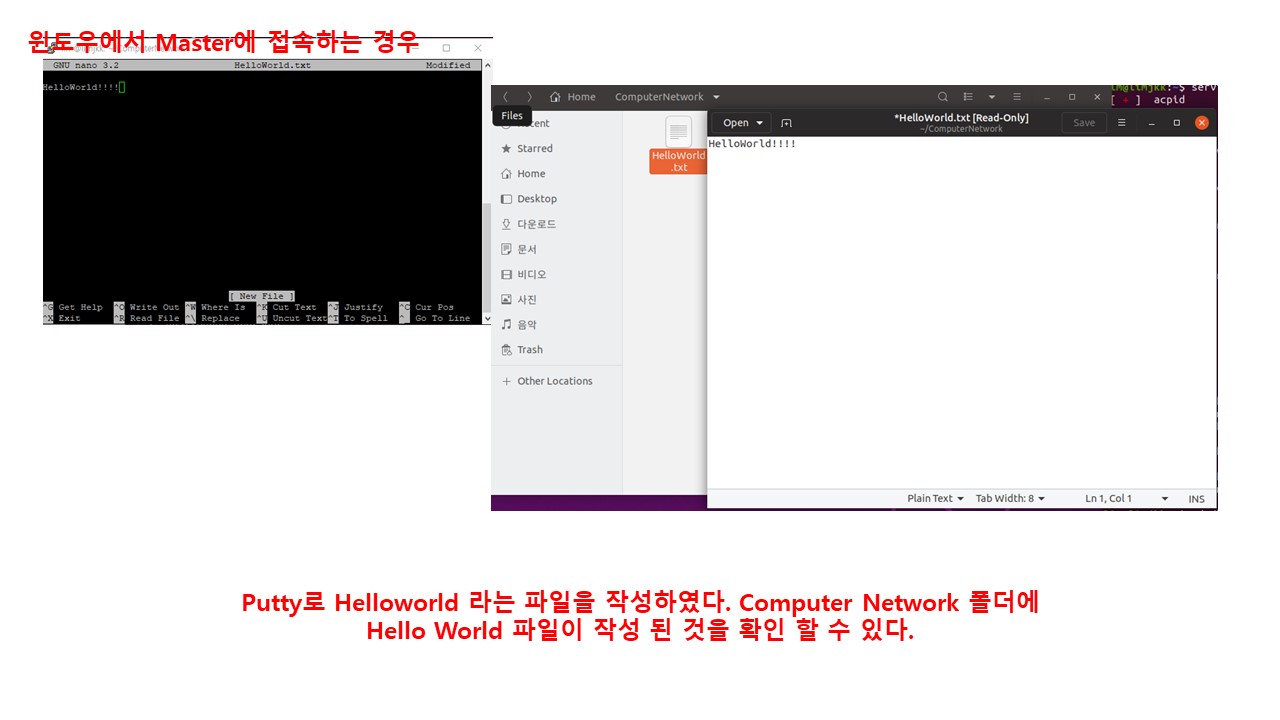Click 'Replace' shortcut text in nano
The image size is (1280, 720).
[x=220, y=318]
